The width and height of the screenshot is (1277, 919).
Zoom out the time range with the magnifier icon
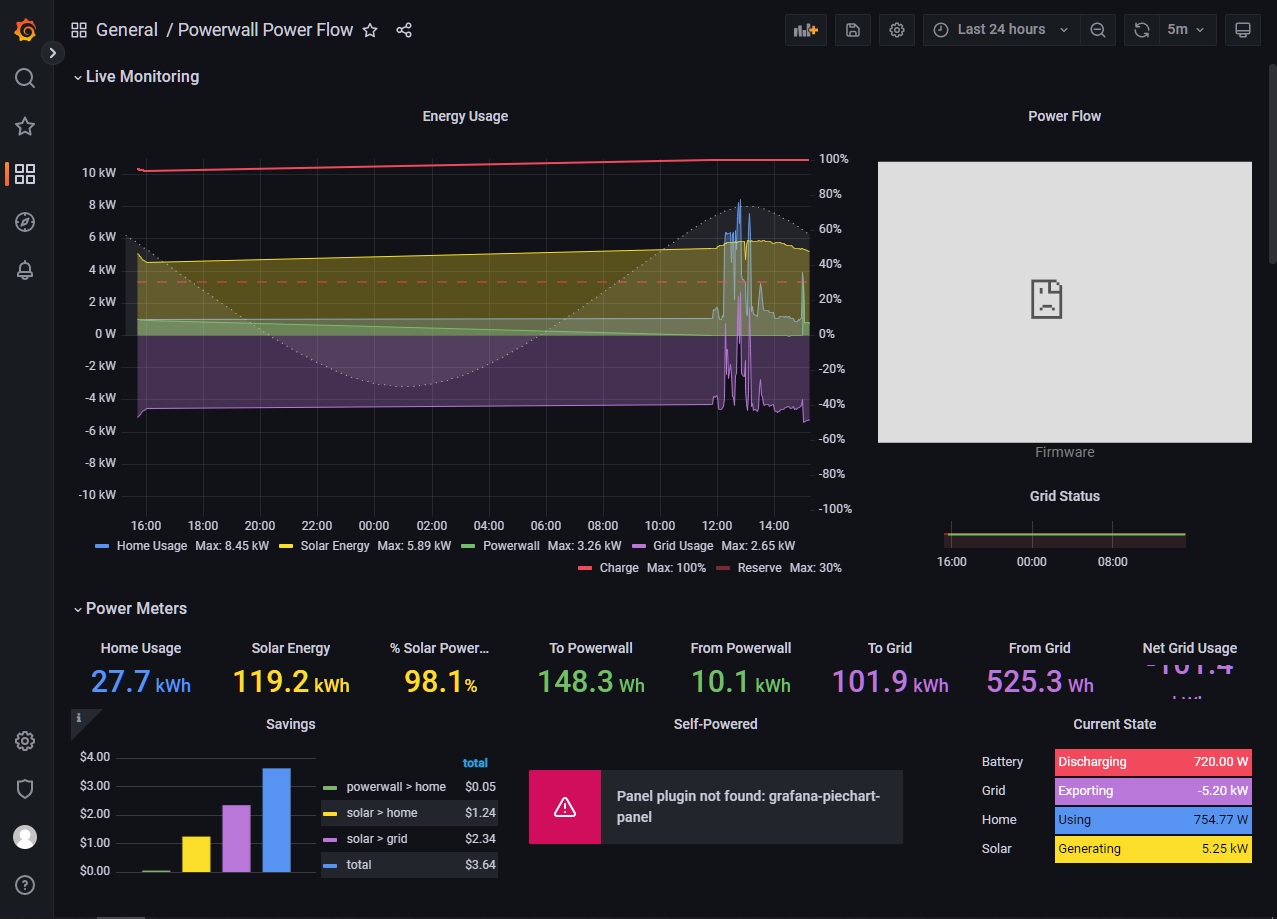point(1098,30)
